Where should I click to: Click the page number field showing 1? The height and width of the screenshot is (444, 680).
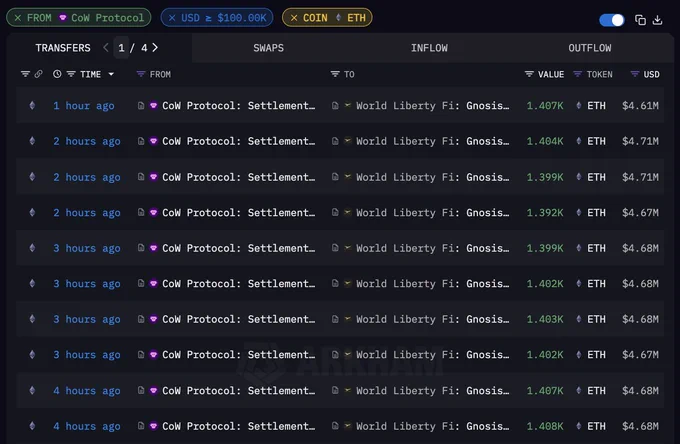tap(121, 48)
